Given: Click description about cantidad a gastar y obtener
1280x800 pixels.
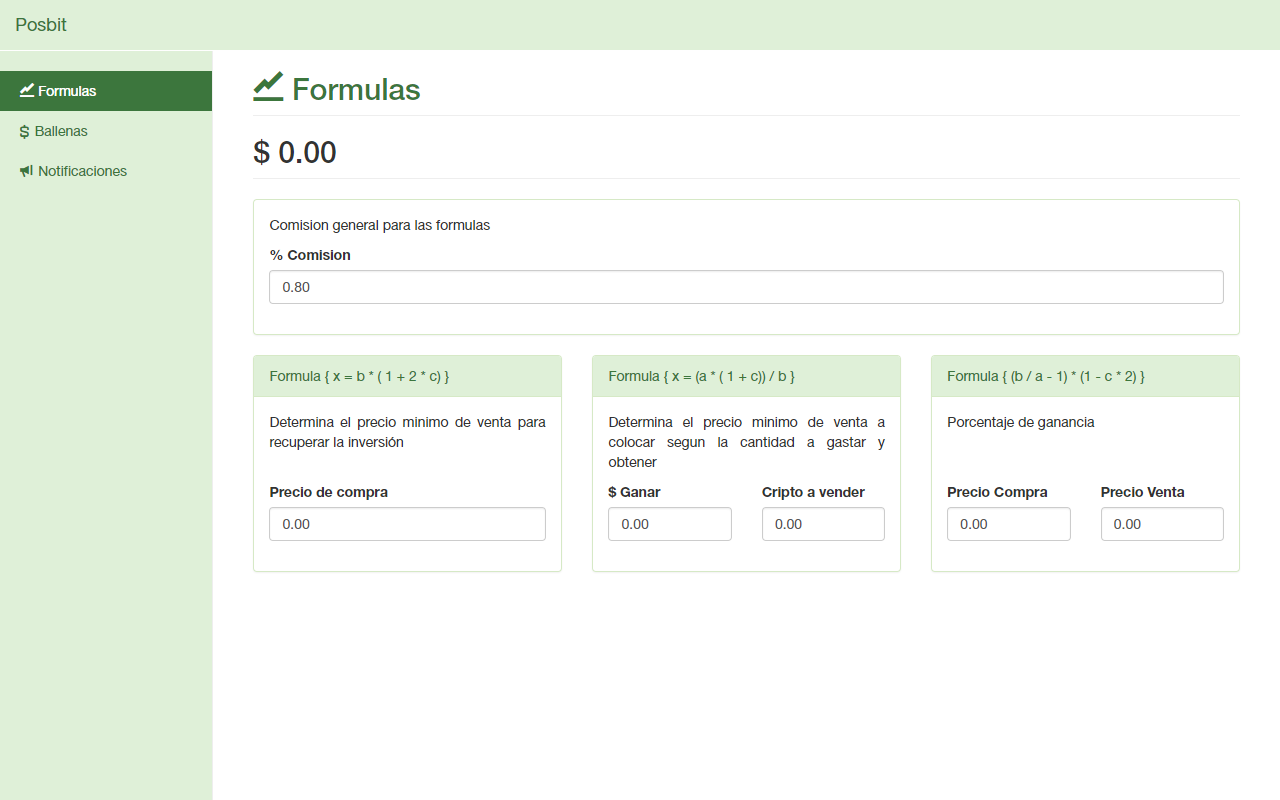Looking at the screenshot, I should click(746, 442).
